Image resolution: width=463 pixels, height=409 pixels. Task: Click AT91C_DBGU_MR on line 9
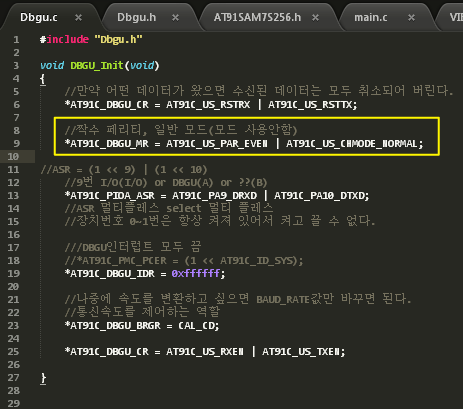109,144
